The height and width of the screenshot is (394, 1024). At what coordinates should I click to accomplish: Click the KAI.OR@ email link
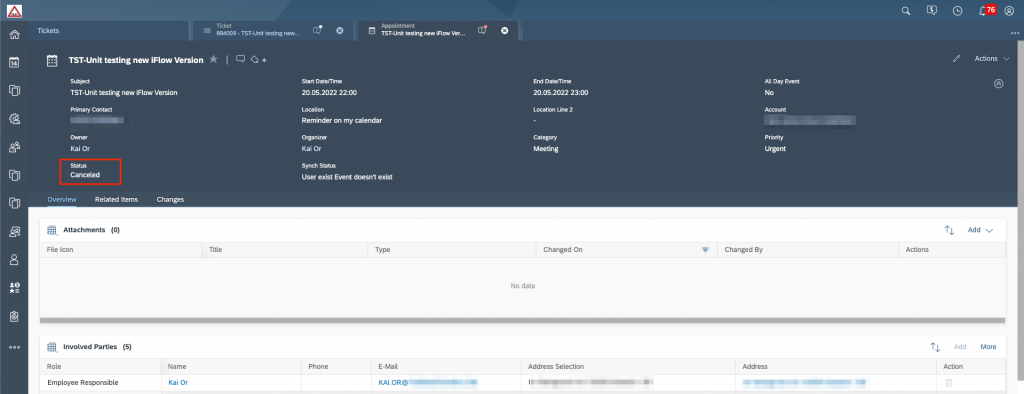pyautogui.click(x=428, y=382)
